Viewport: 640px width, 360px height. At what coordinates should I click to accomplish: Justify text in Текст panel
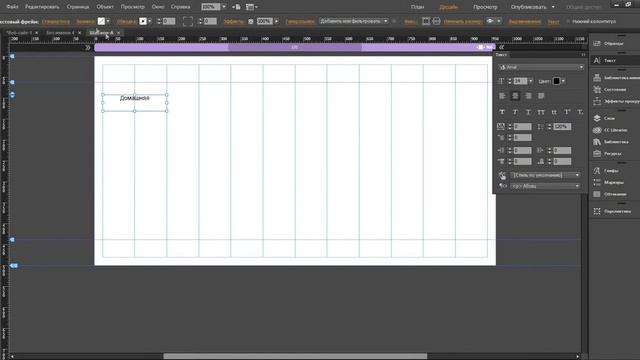coord(541,96)
